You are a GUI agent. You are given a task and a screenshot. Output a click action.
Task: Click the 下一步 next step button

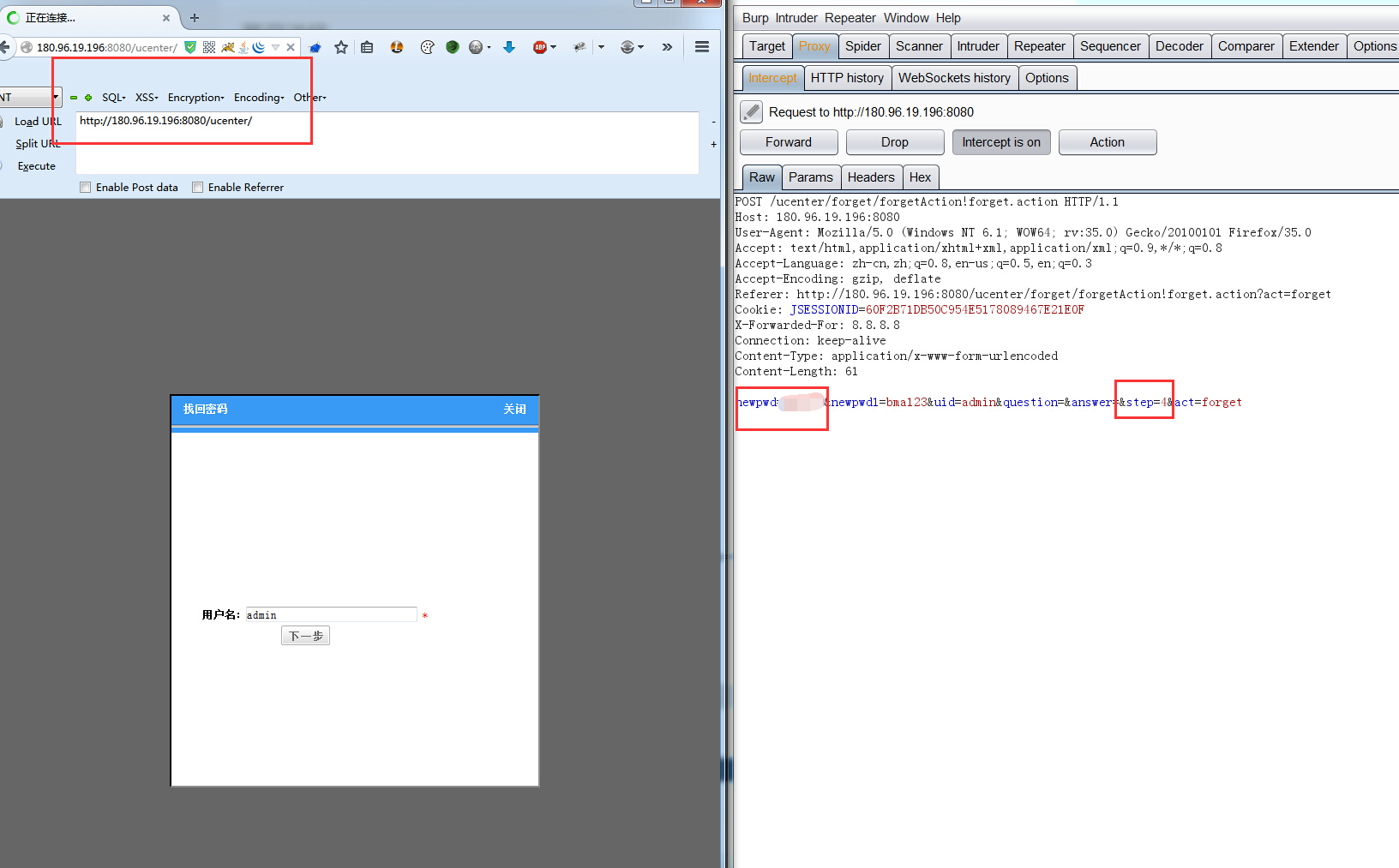(x=305, y=636)
